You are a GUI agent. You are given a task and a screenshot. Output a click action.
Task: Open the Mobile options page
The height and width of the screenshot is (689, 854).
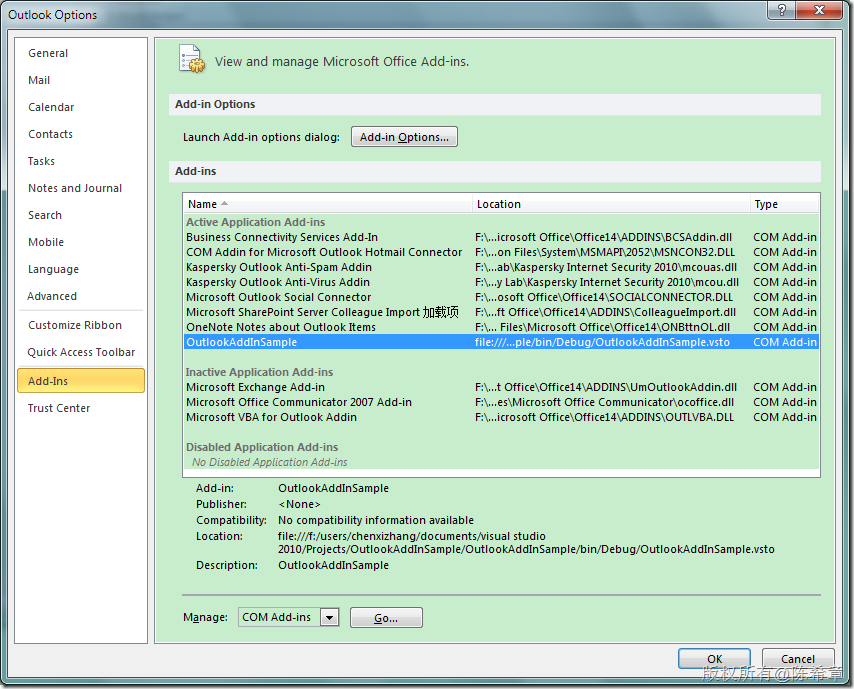81,242
